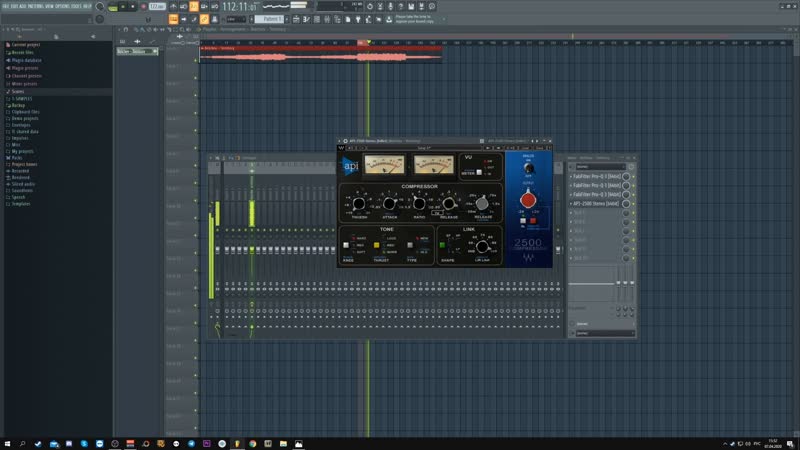The width and height of the screenshot is (800, 450).
Task: Click the taskbar search icon
Action: [x=22, y=443]
